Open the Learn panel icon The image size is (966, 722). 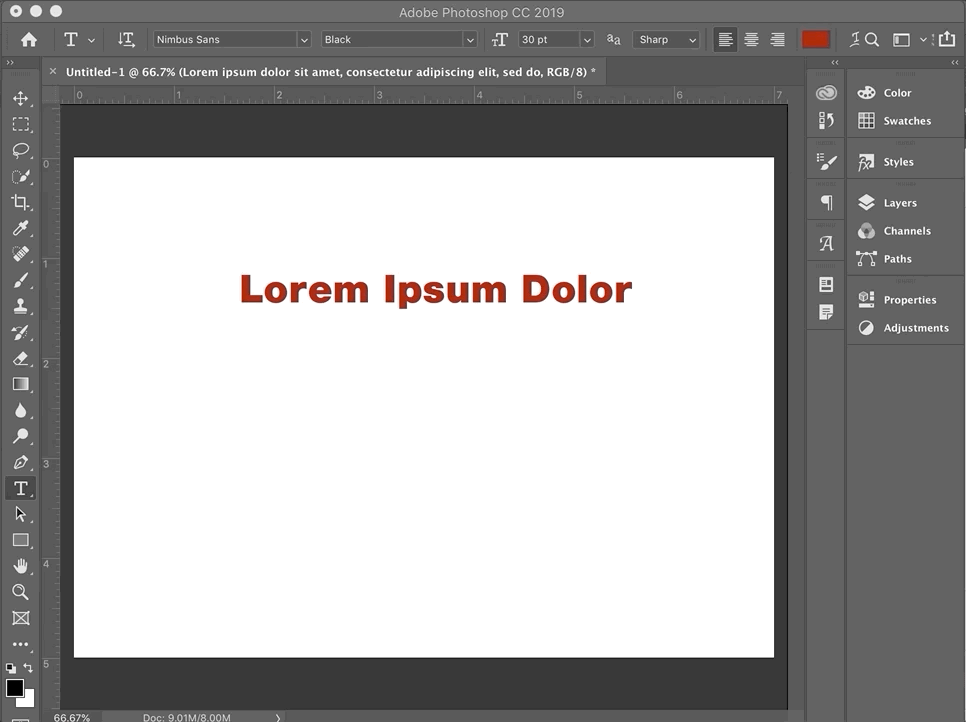[826, 285]
